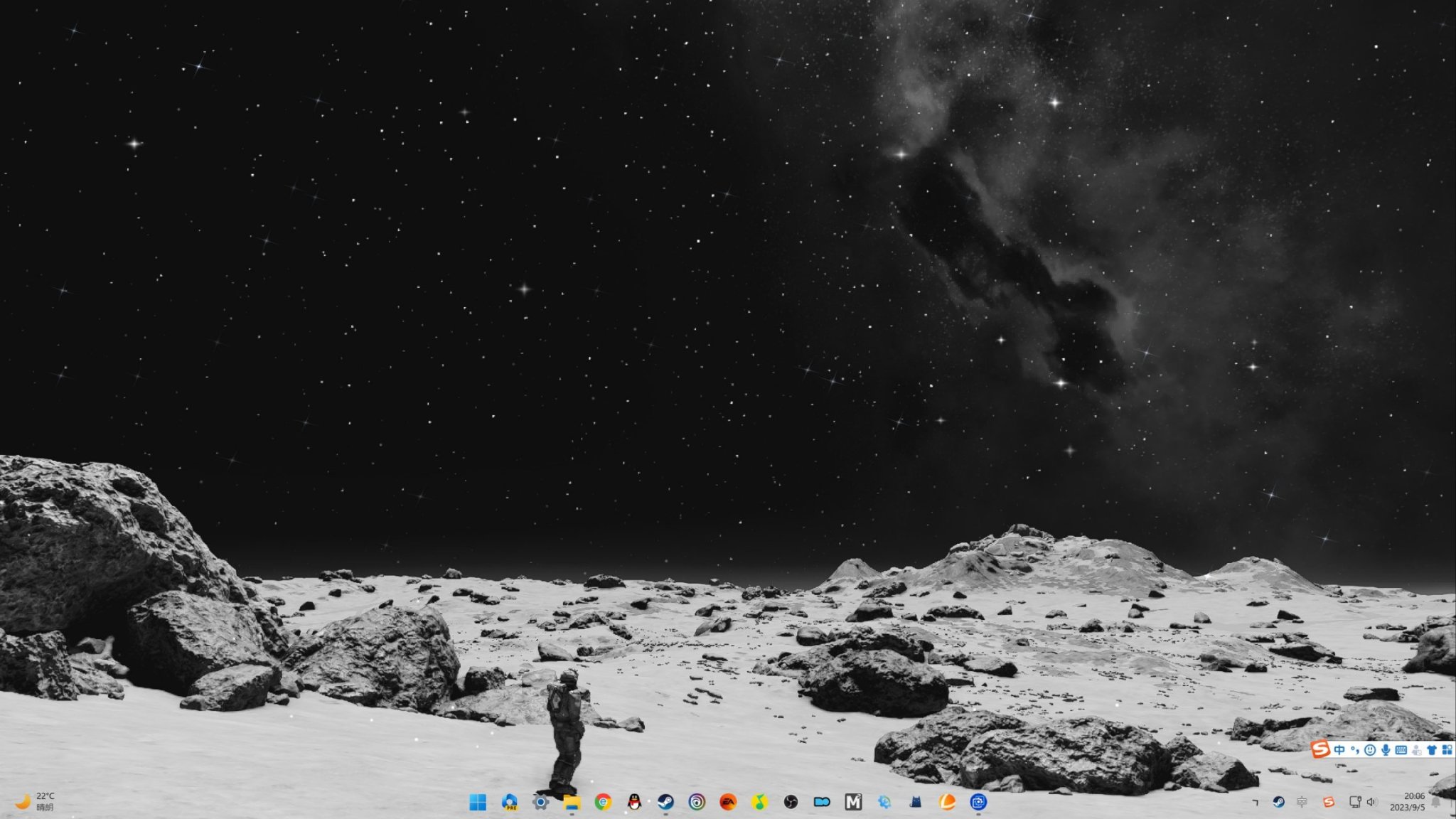Viewport: 1456px width, 819px height.
Task: Open taskbar Settings gear app
Action: tap(540, 802)
